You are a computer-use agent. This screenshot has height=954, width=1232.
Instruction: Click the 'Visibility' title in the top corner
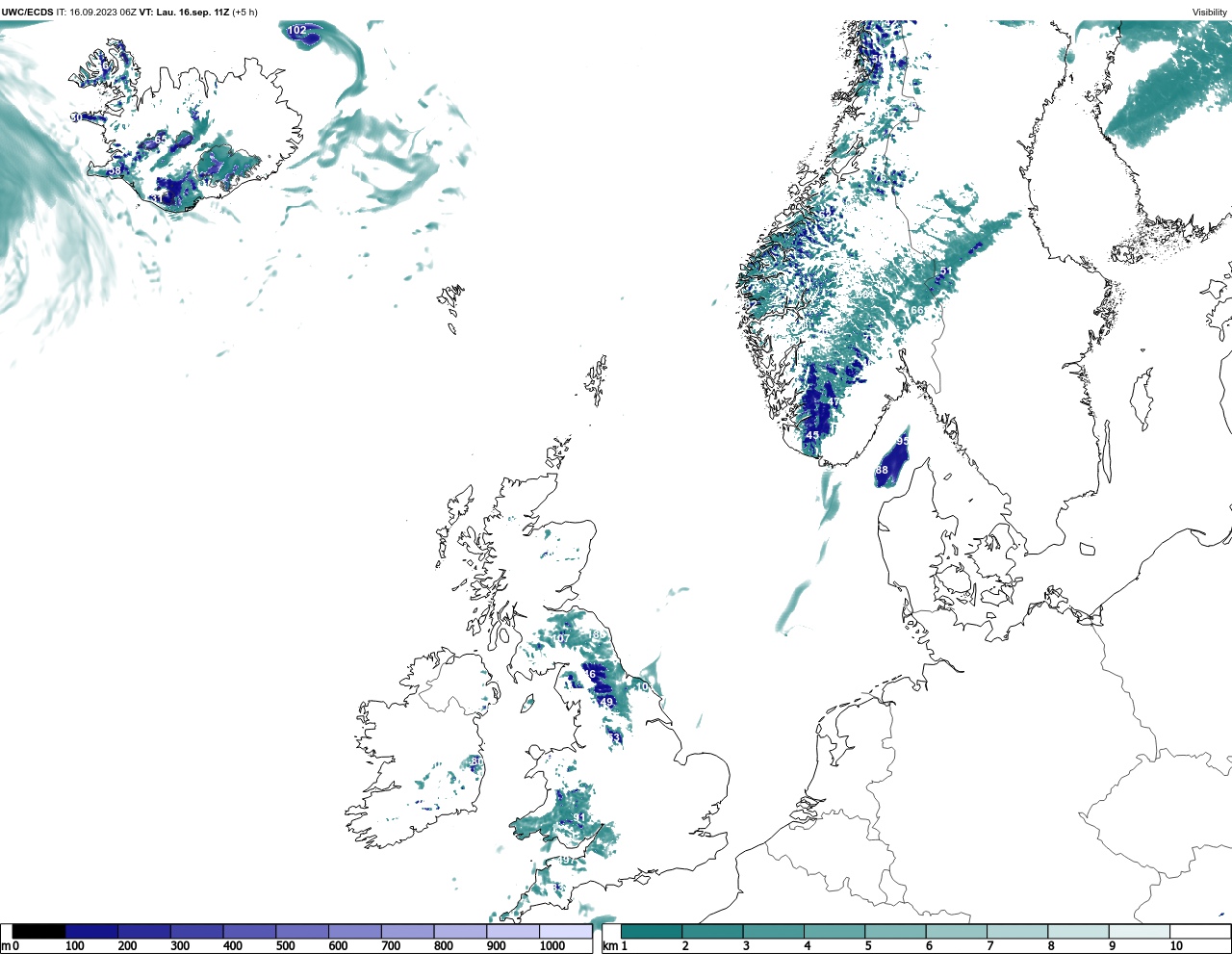[1210, 13]
